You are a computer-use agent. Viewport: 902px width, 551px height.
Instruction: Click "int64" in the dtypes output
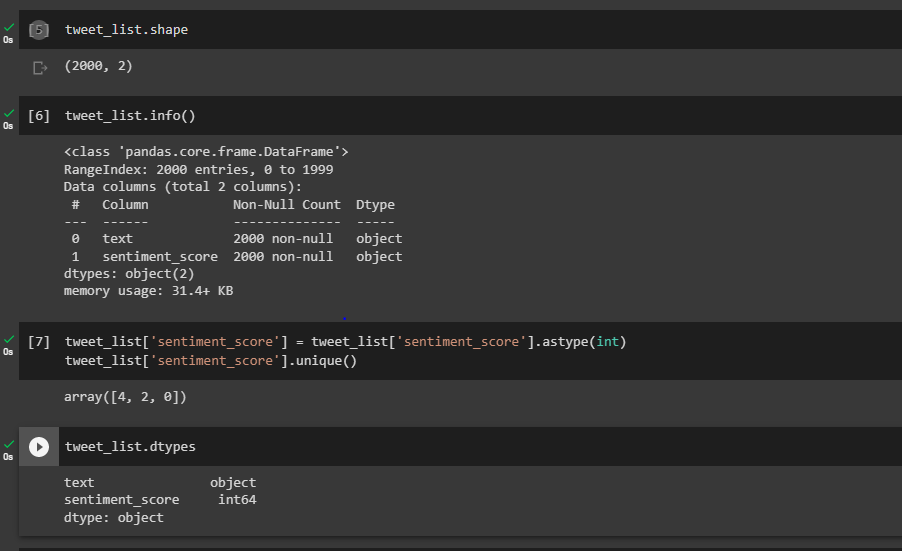point(237,500)
